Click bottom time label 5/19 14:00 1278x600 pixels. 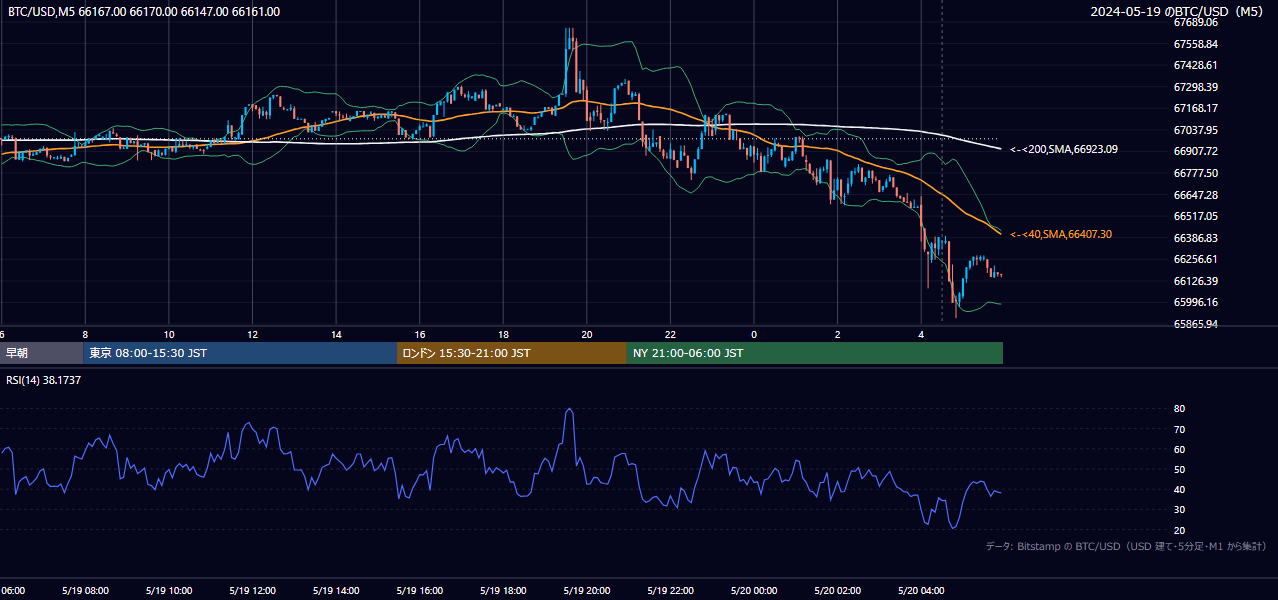336,590
